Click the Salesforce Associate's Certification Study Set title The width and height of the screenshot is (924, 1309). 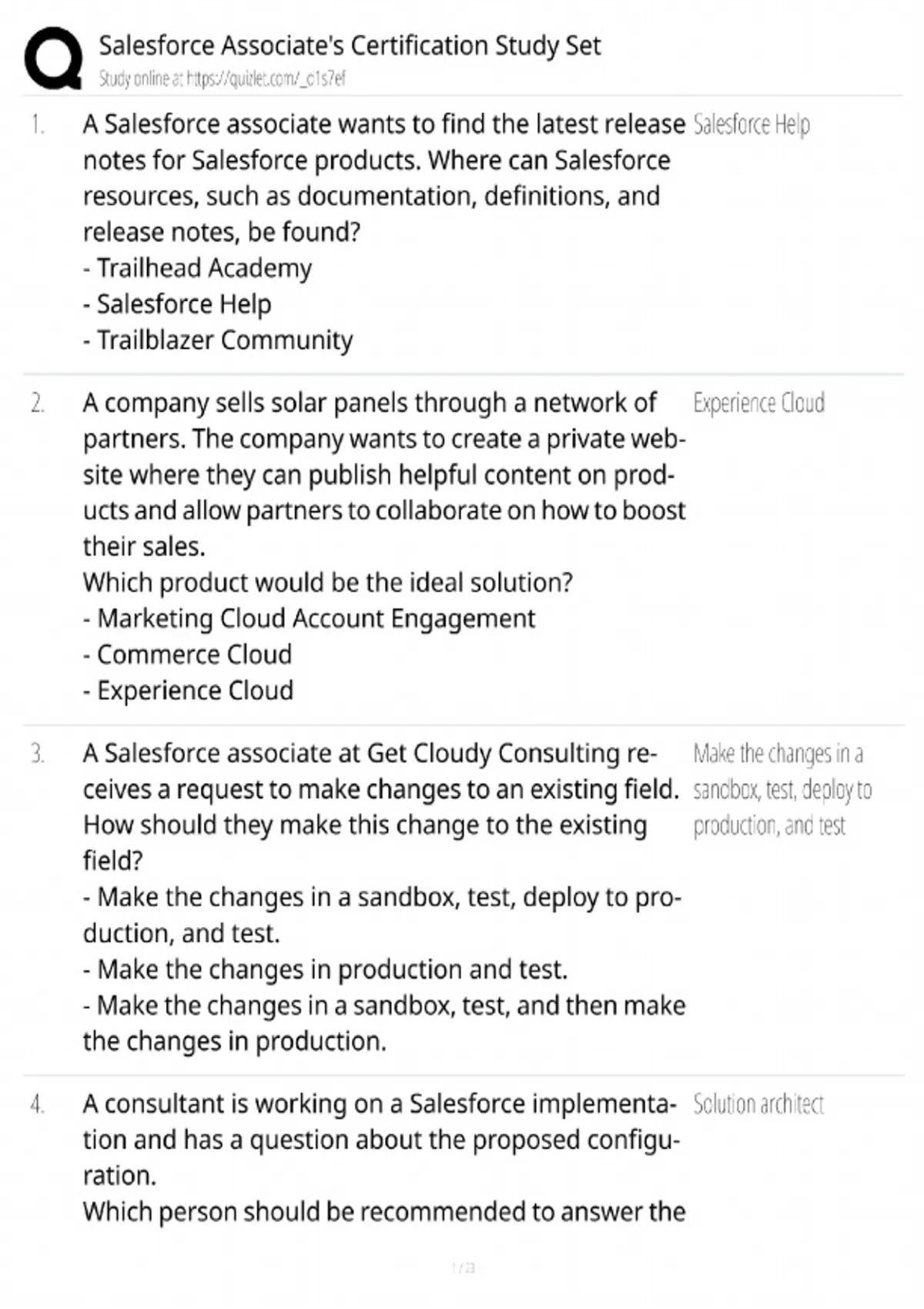pyautogui.click(x=349, y=45)
